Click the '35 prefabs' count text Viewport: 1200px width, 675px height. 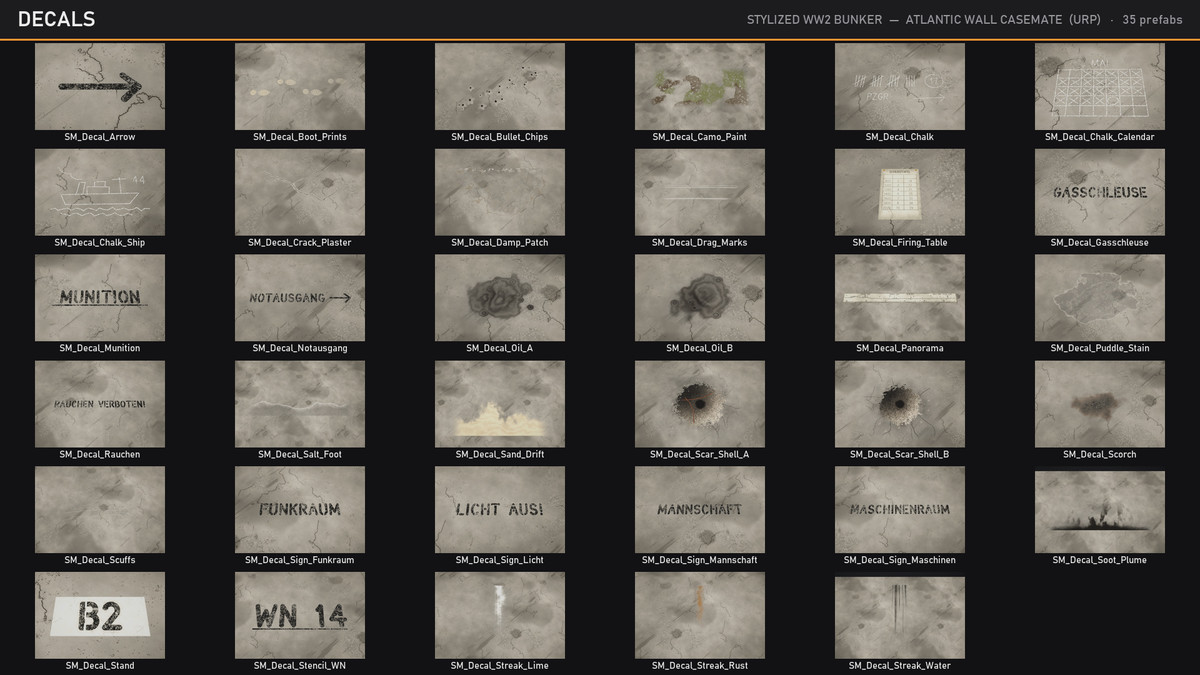coord(1152,20)
